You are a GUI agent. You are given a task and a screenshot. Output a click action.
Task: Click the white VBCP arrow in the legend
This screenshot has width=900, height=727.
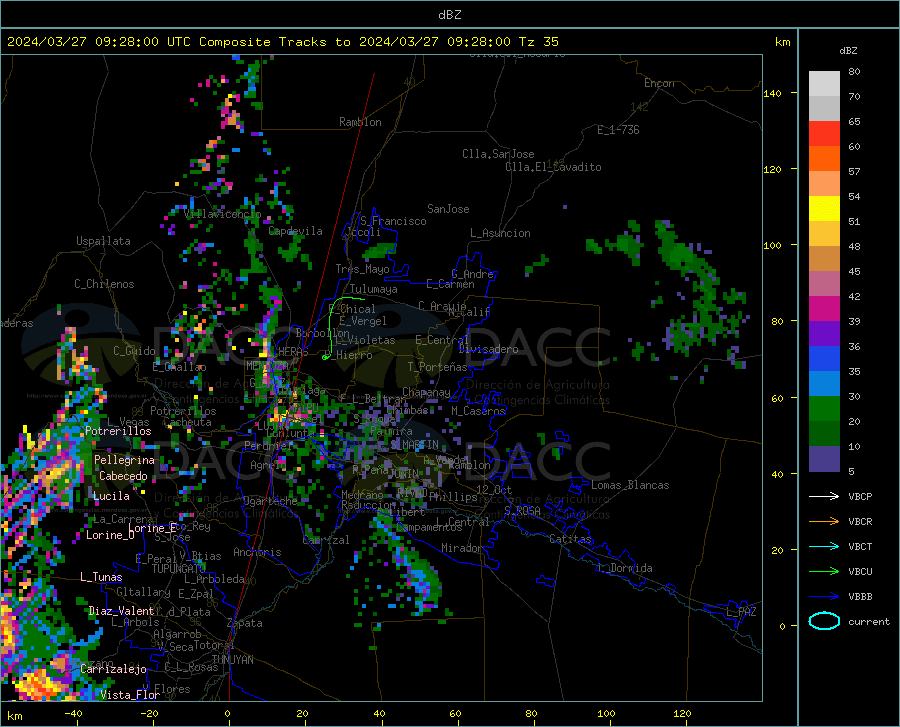[824, 496]
